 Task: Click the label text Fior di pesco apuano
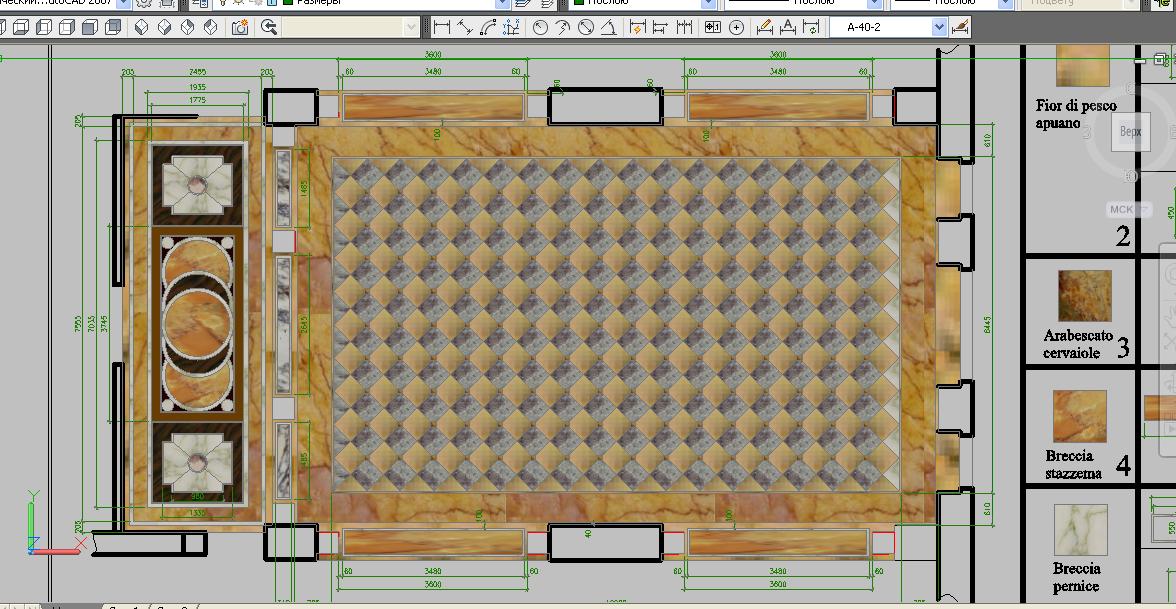pyautogui.click(x=1076, y=114)
